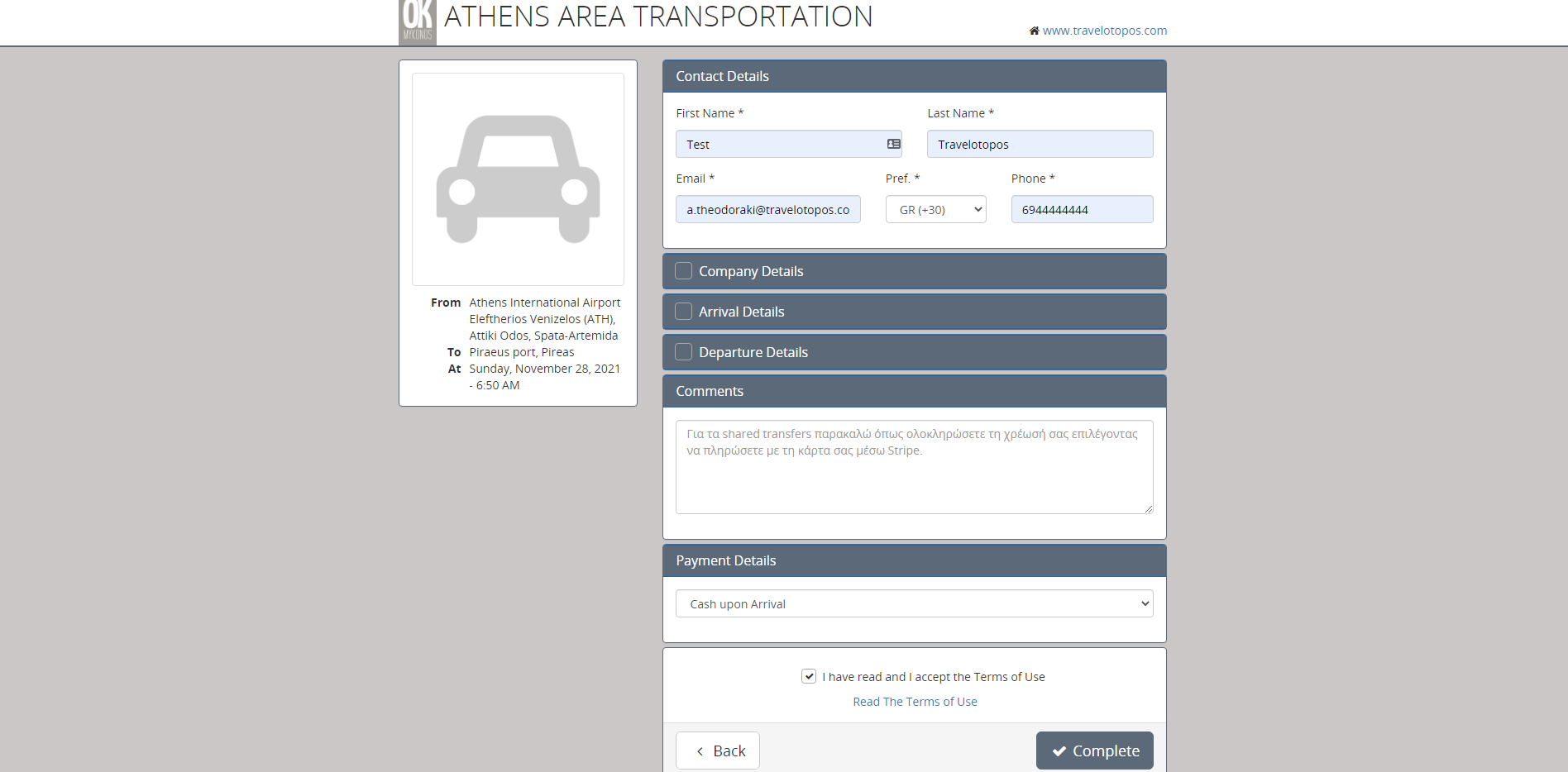
Task: Check the Departure Details checkbox
Action: click(x=683, y=352)
